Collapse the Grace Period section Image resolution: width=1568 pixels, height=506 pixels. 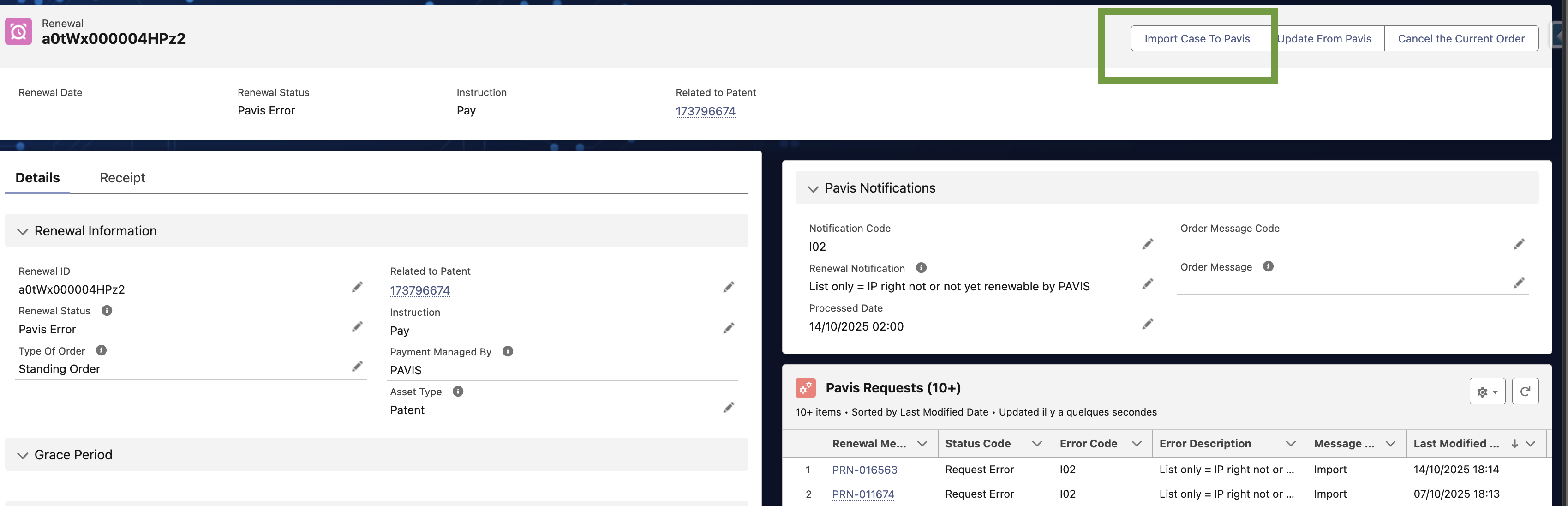pyautogui.click(x=23, y=456)
